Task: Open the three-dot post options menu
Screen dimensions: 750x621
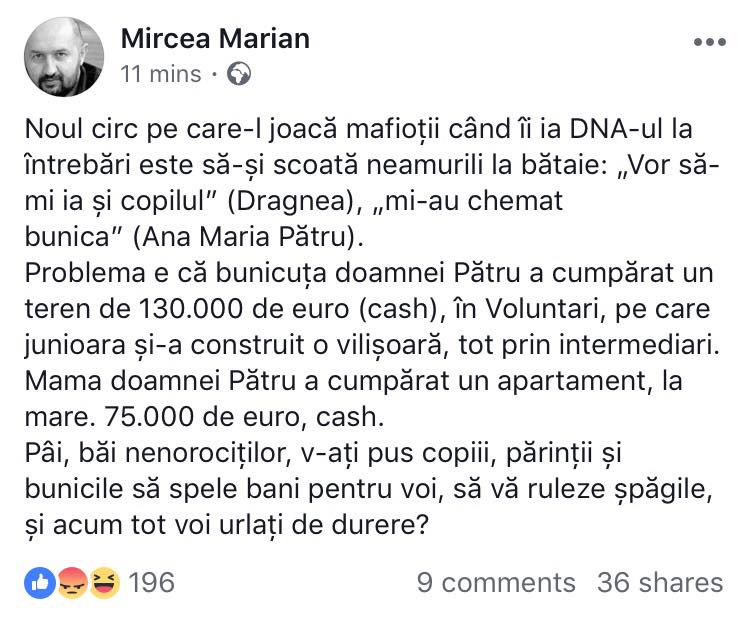Action: [x=709, y=42]
